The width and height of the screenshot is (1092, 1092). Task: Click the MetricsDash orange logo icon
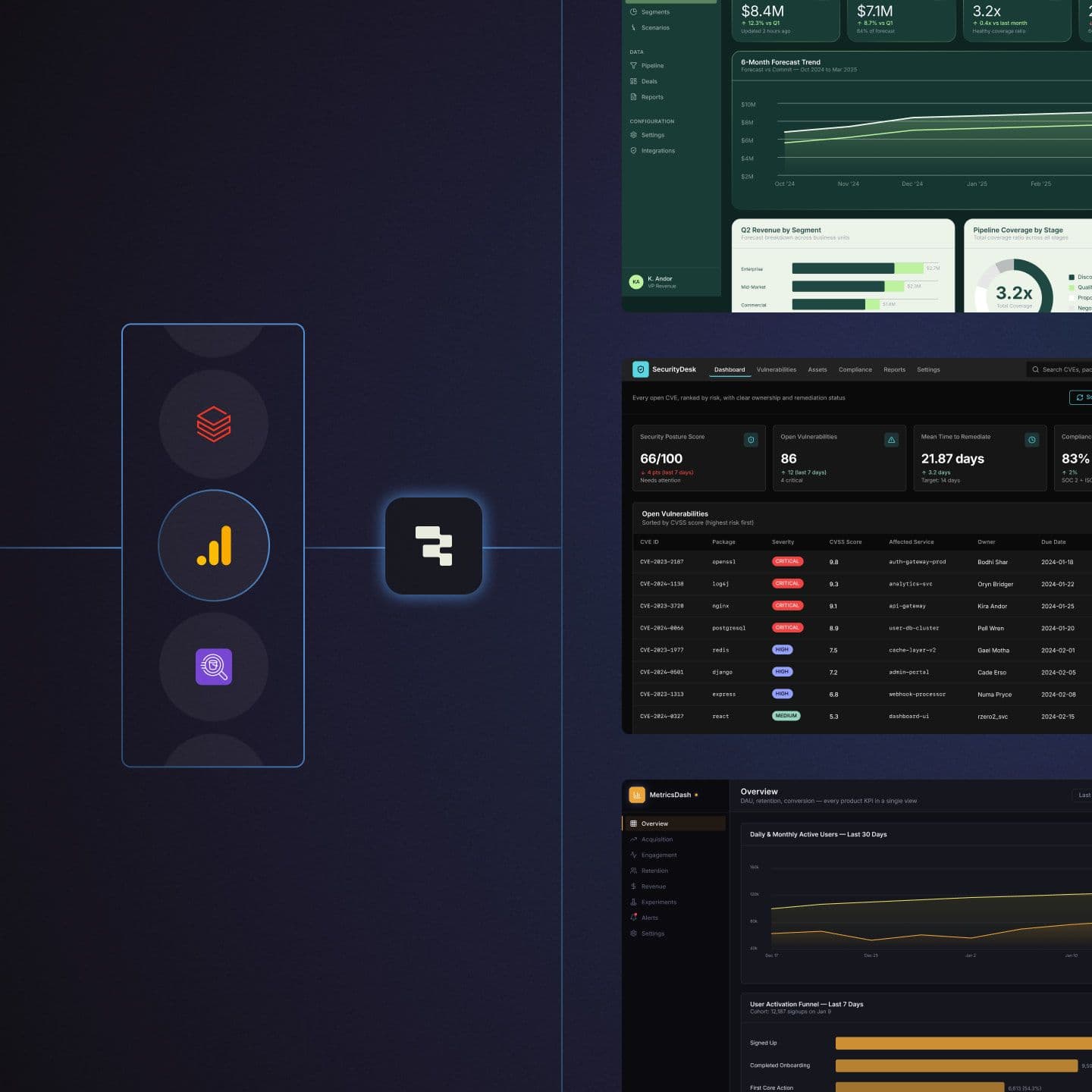coord(637,795)
